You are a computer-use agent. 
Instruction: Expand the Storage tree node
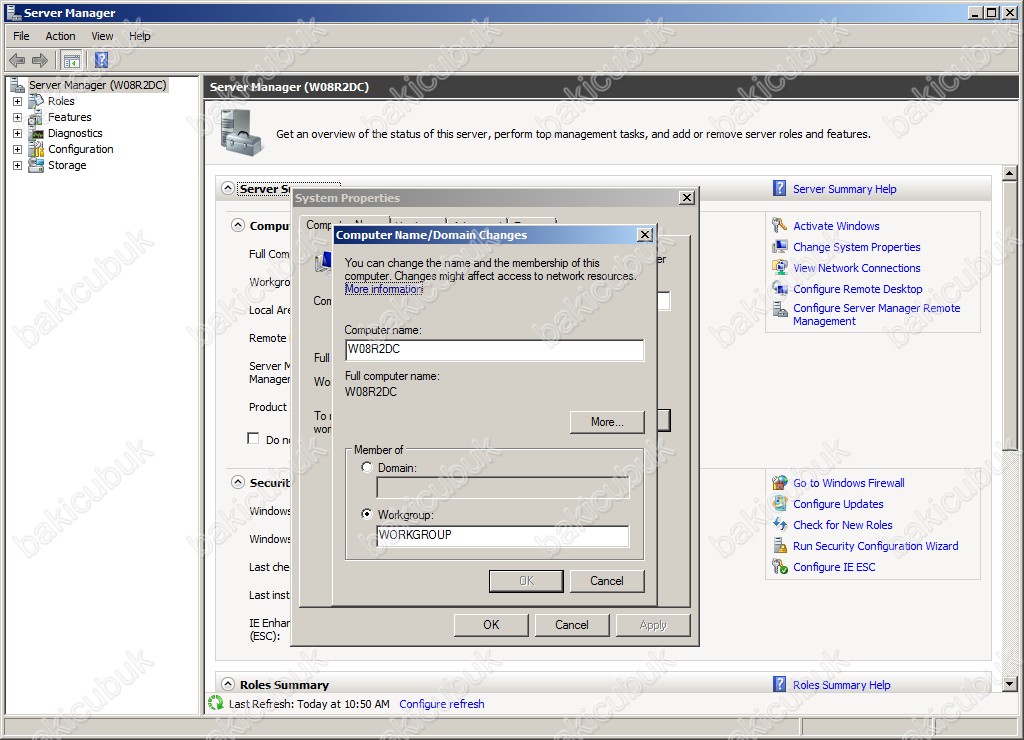coord(18,165)
